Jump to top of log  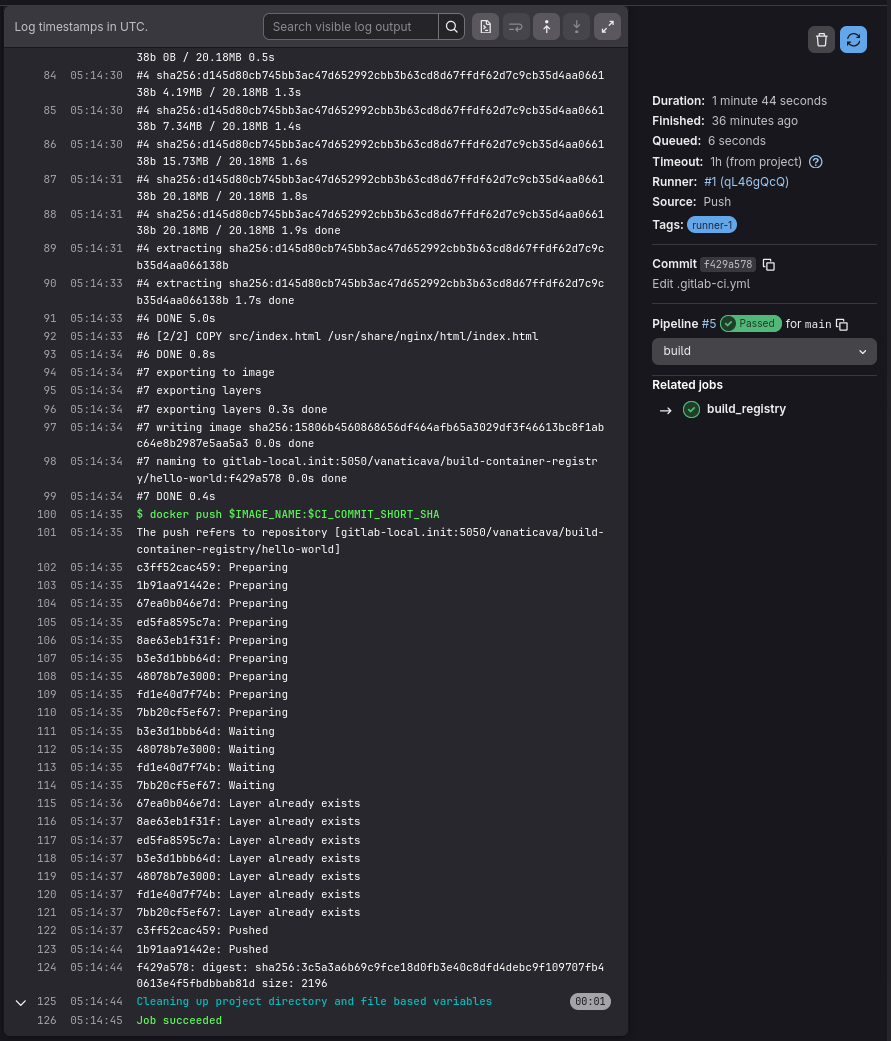tap(546, 27)
